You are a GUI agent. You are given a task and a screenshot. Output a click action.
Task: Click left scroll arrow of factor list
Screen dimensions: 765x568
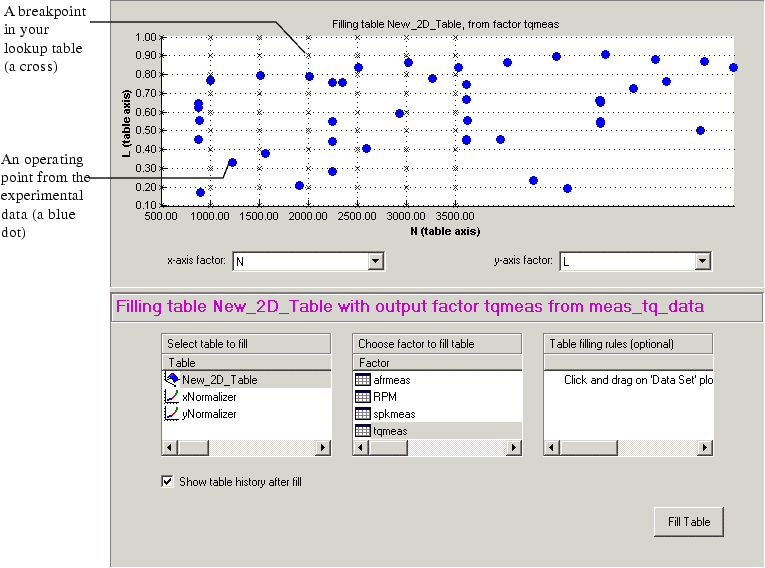[361, 447]
